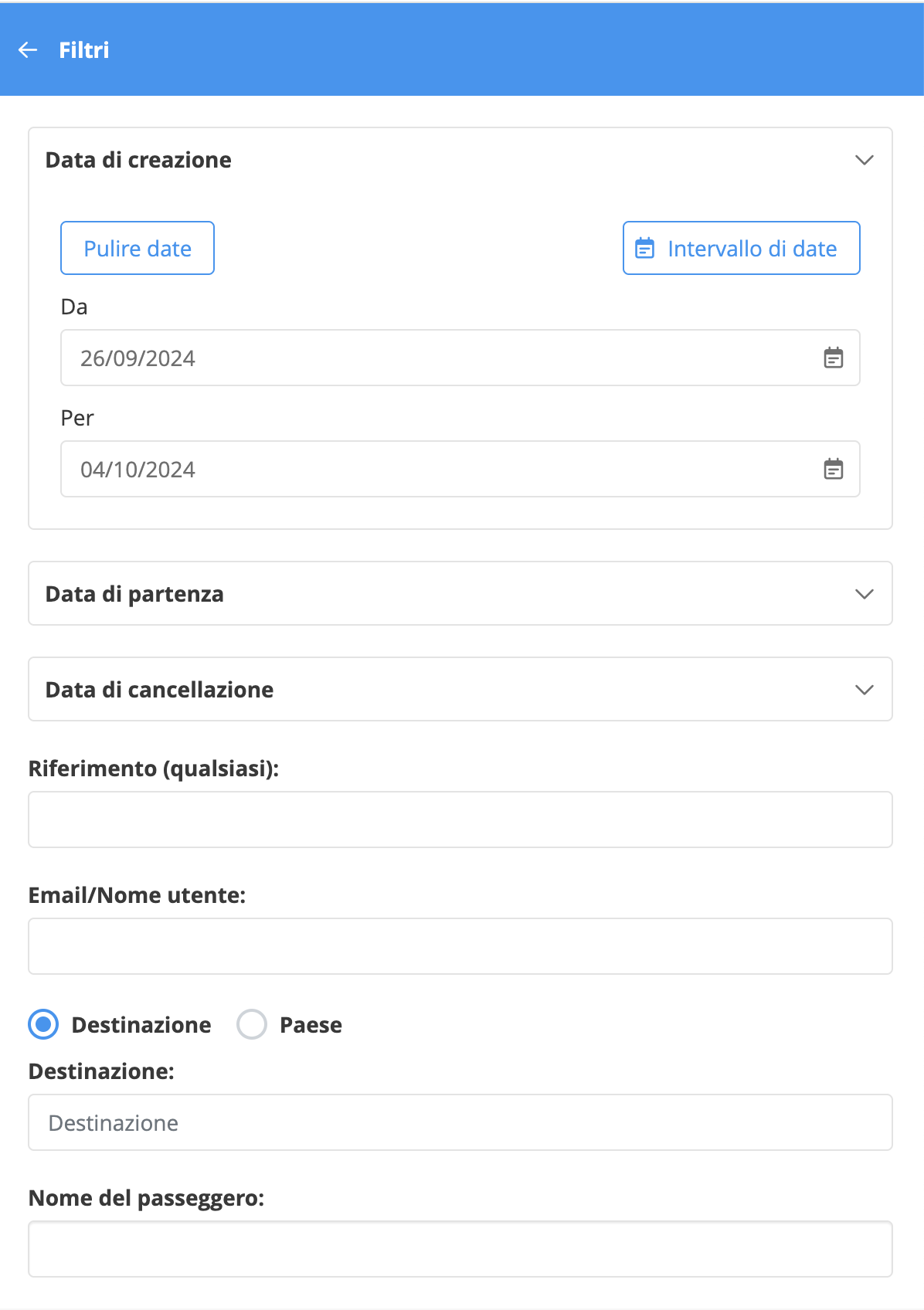
Task: Click calendar icon on Intervallo di date
Action: click(644, 248)
